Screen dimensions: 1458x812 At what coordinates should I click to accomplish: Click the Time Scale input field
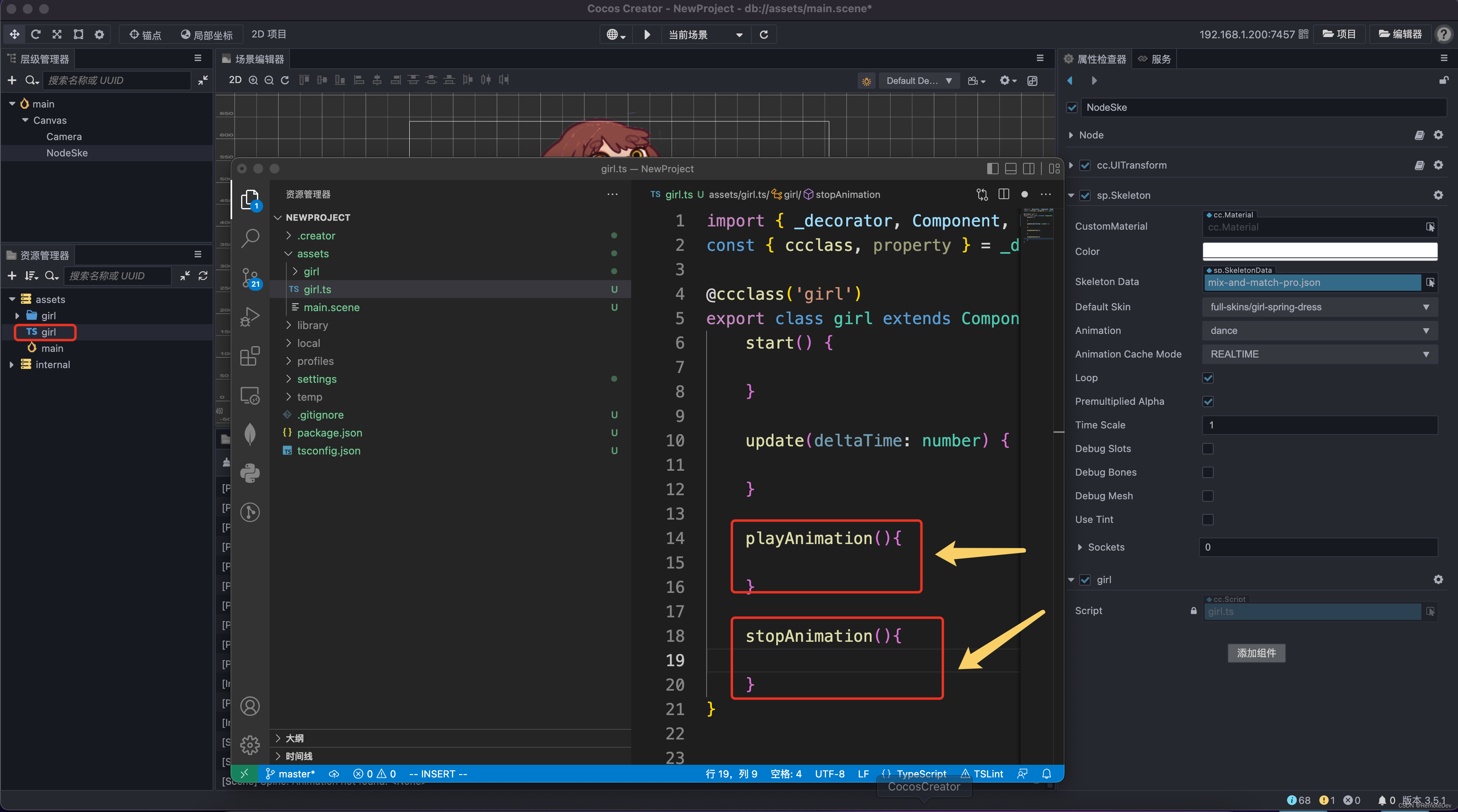point(1319,425)
